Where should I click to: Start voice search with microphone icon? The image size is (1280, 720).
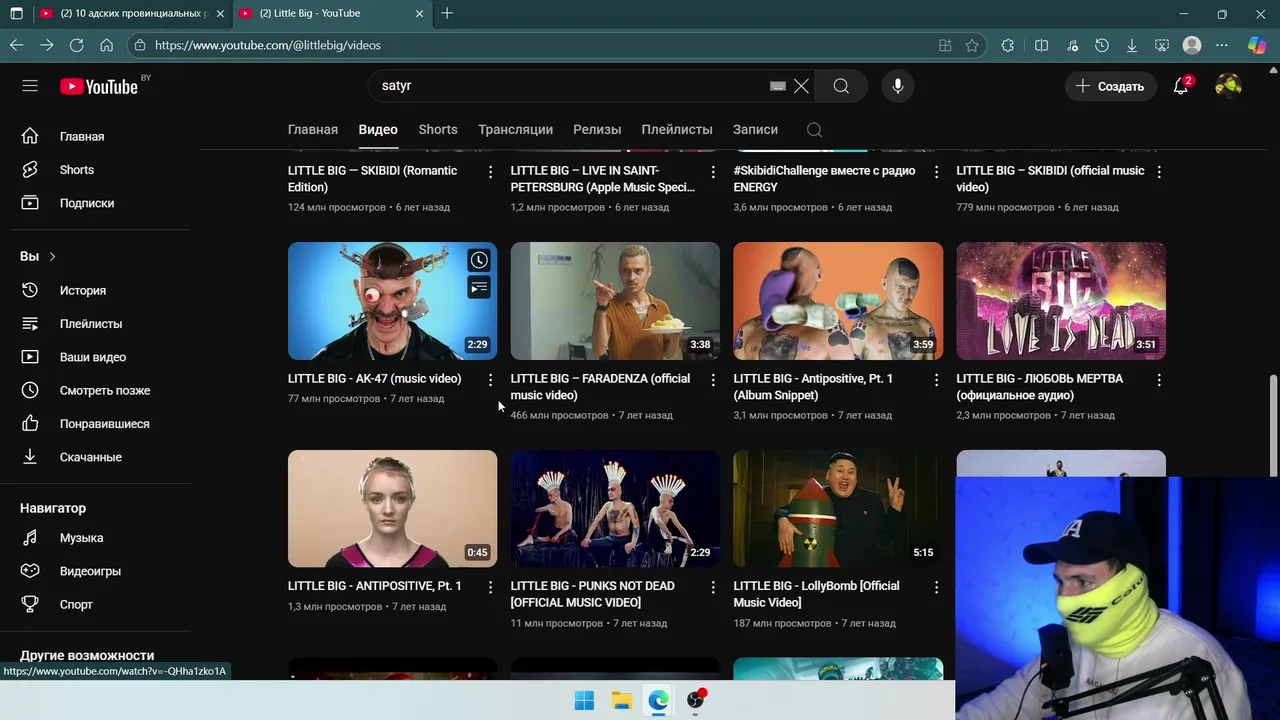[x=898, y=86]
